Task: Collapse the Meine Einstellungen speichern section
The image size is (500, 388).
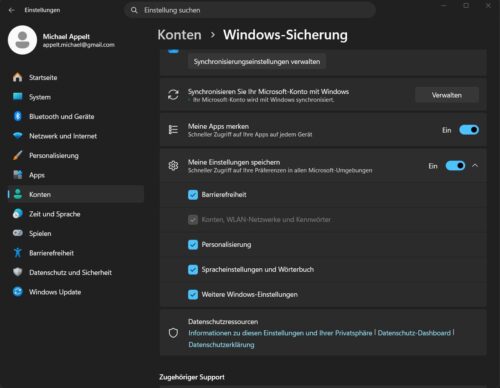Action: 475,166
